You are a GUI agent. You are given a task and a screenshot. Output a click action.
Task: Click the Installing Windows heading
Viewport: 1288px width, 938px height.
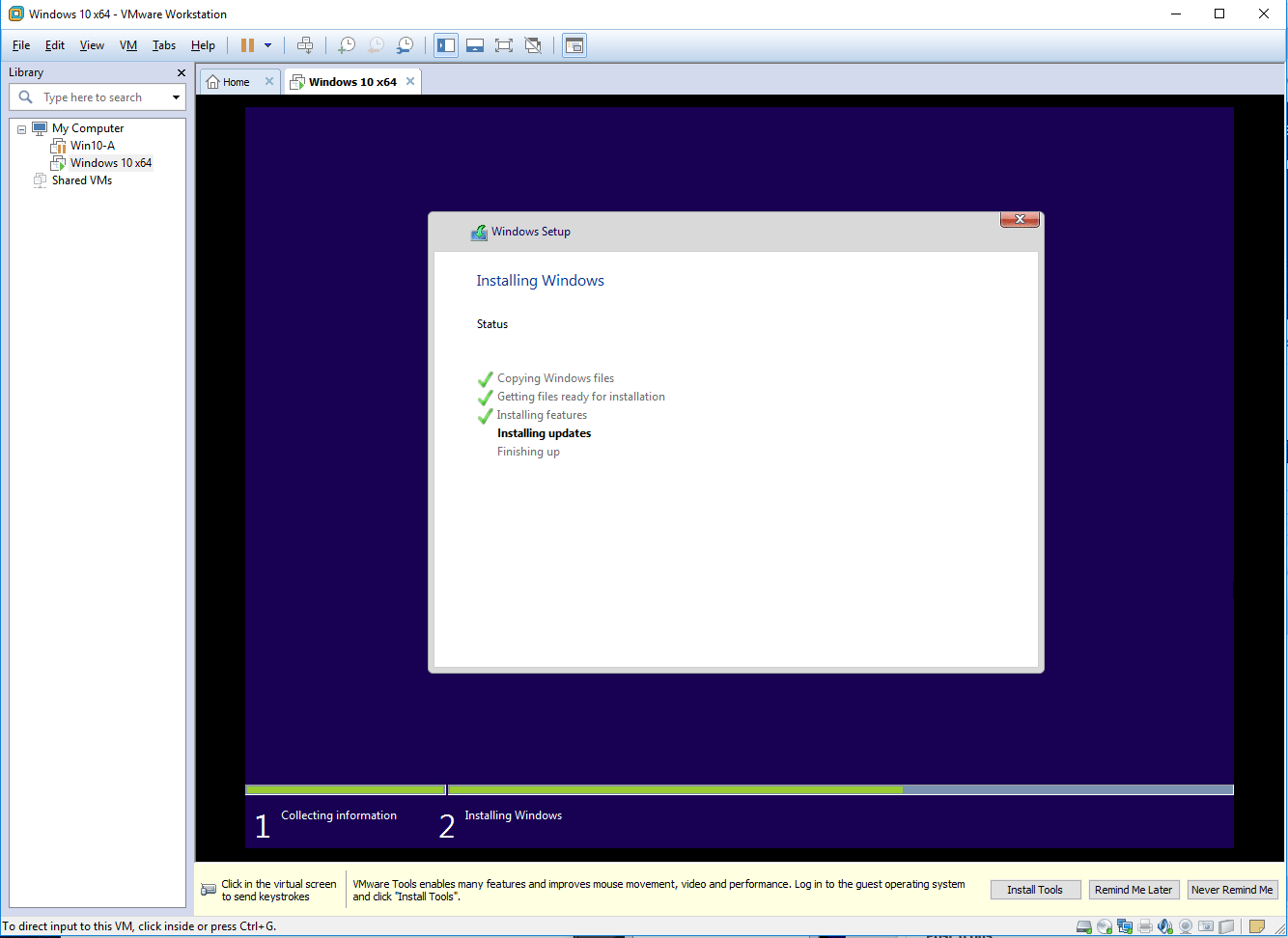(x=540, y=281)
